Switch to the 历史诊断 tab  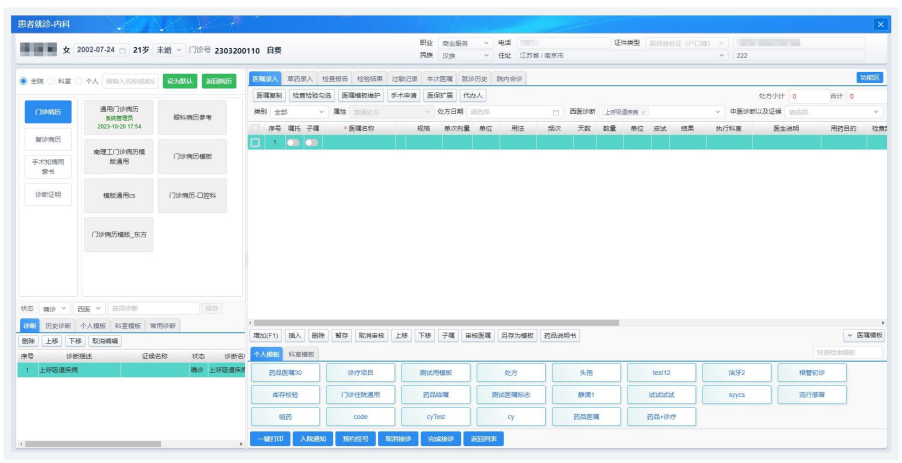click(57, 326)
